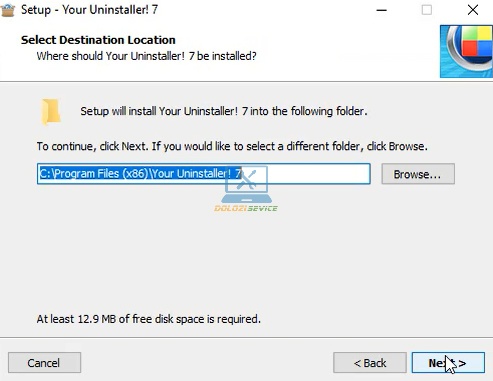
Task: Click the DOLOZI laptop tools watermark icon
Action: point(246,184)
